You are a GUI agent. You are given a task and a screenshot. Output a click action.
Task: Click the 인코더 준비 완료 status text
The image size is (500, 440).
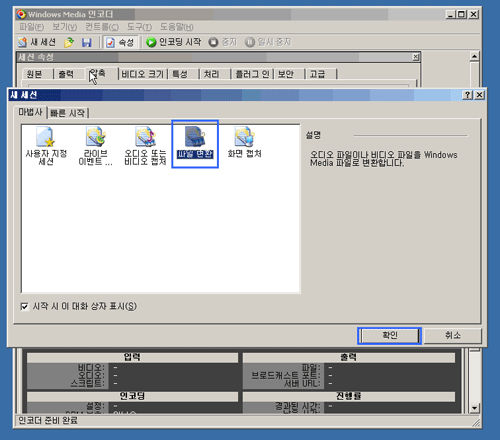click(48, 421)
